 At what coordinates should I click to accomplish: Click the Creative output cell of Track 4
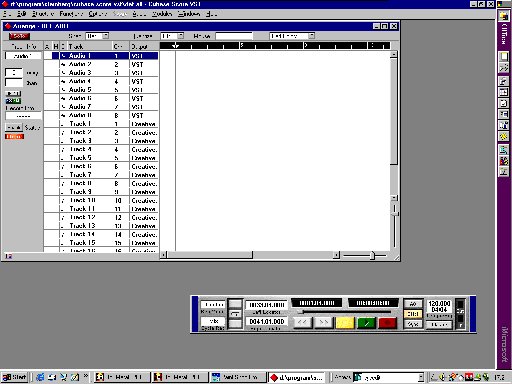click(x=144, y=149)
